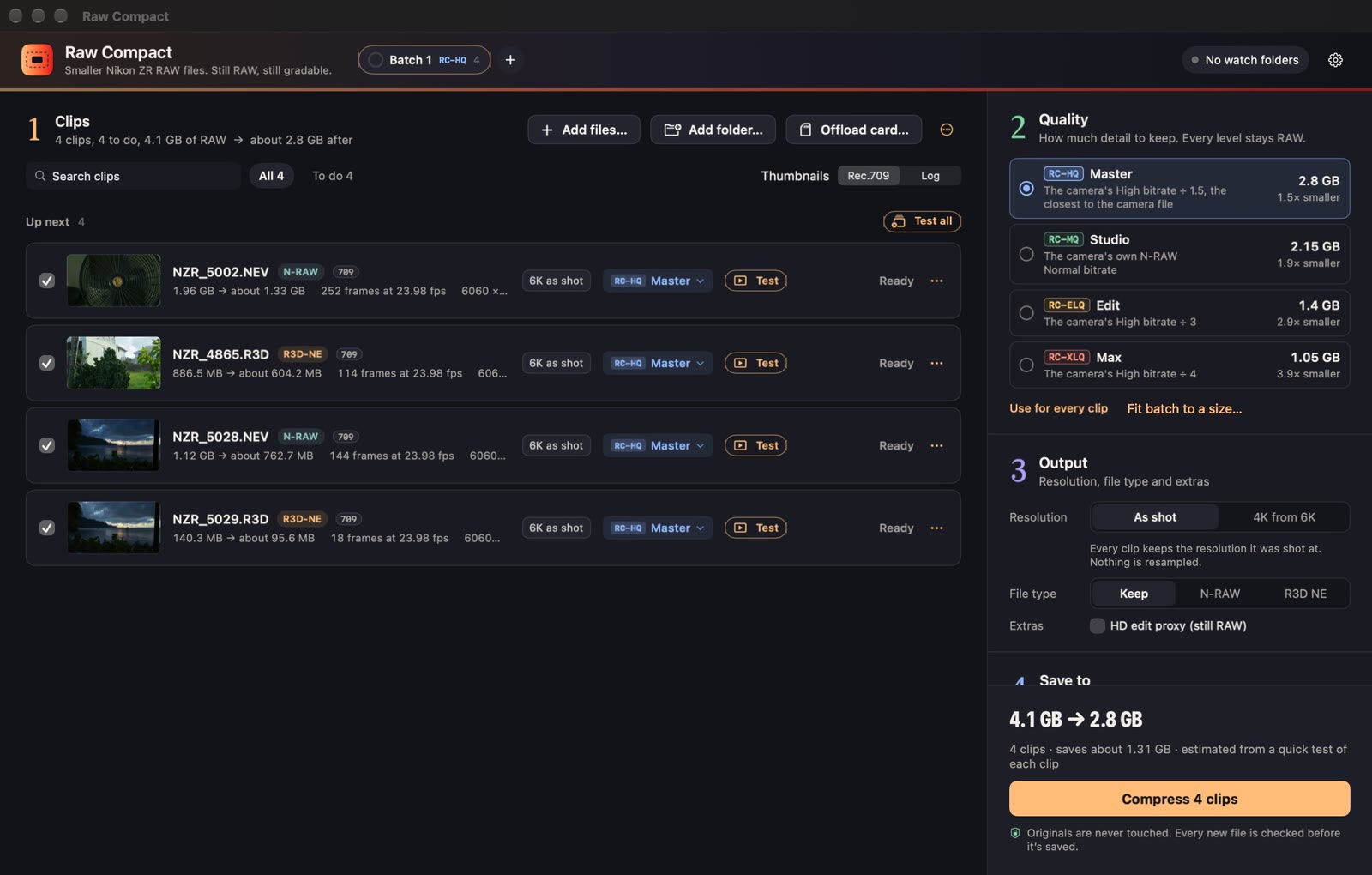Open more options for NZR_4865.R3D
The height and width of the screenshot is (875, 1372).
(x=936, y=363)
